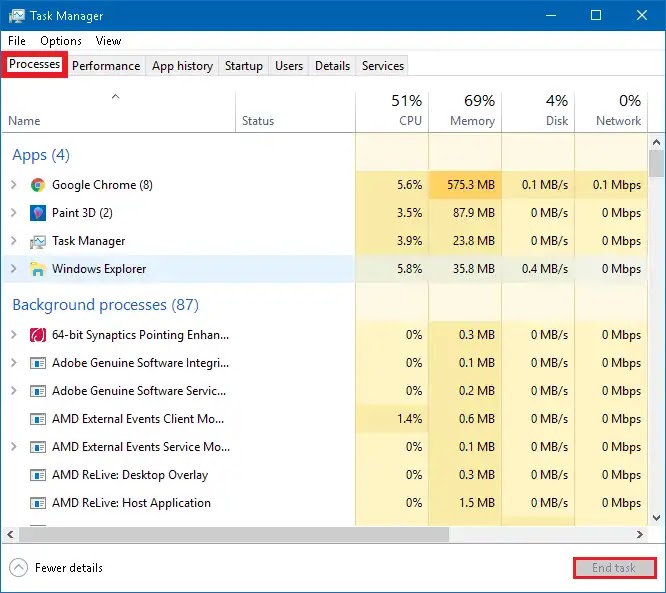Expand Adobe Genuine Software Service row
The height and width of the screenshot is (593, 666).
tap(14, 391)
